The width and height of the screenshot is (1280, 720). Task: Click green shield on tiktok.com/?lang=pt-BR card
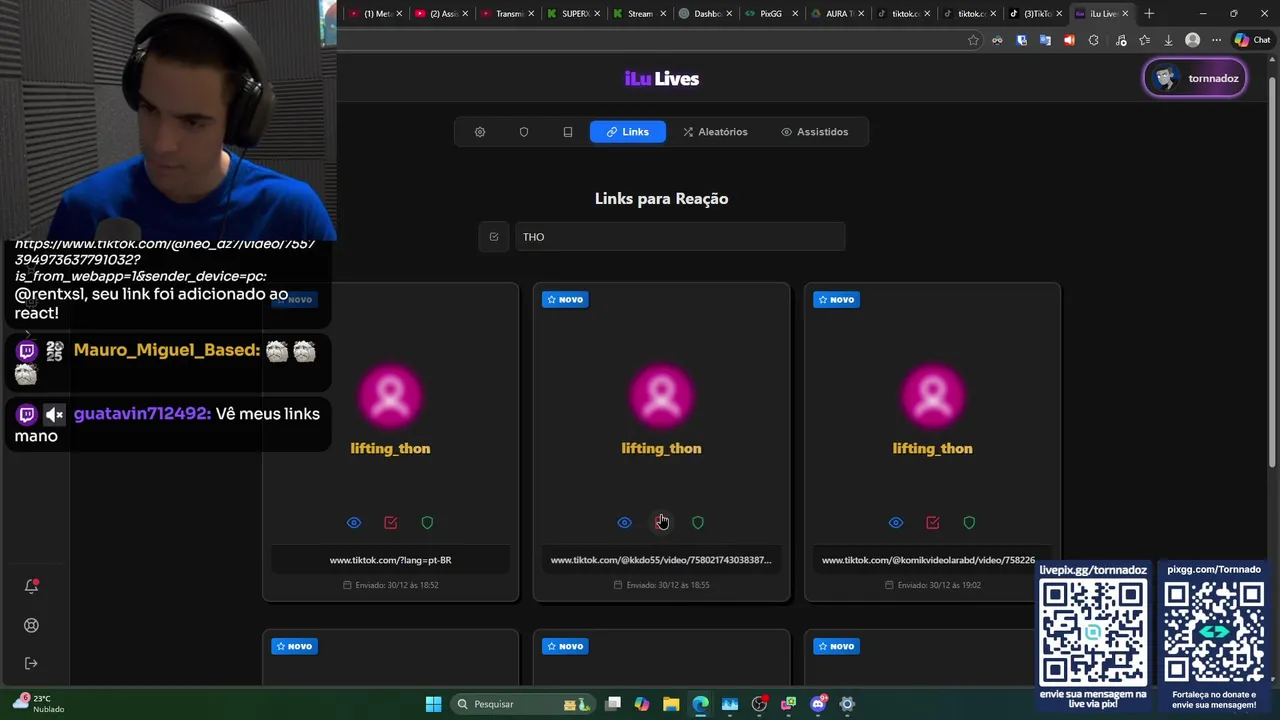(x=427, y=523)
